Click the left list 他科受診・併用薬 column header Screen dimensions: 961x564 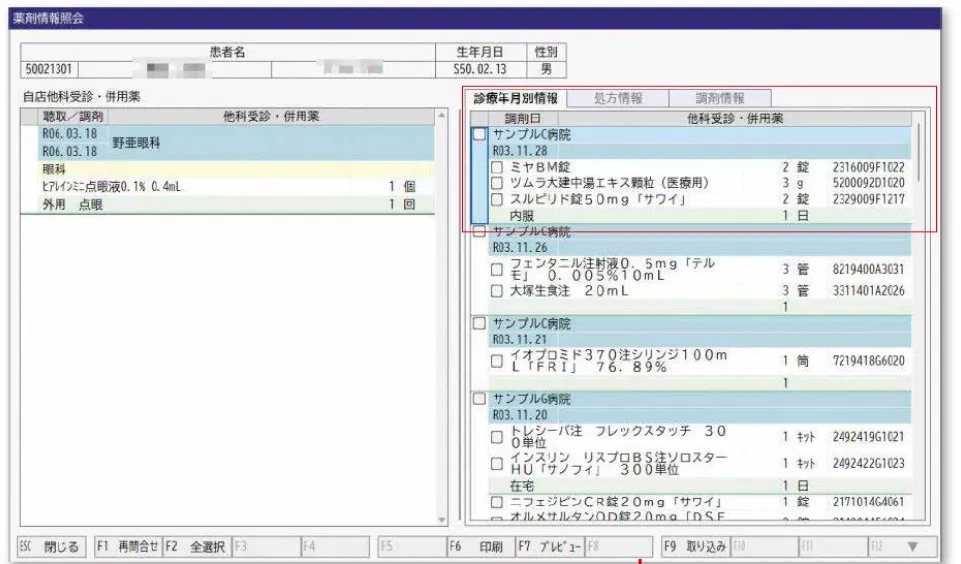tap(271, 116)
